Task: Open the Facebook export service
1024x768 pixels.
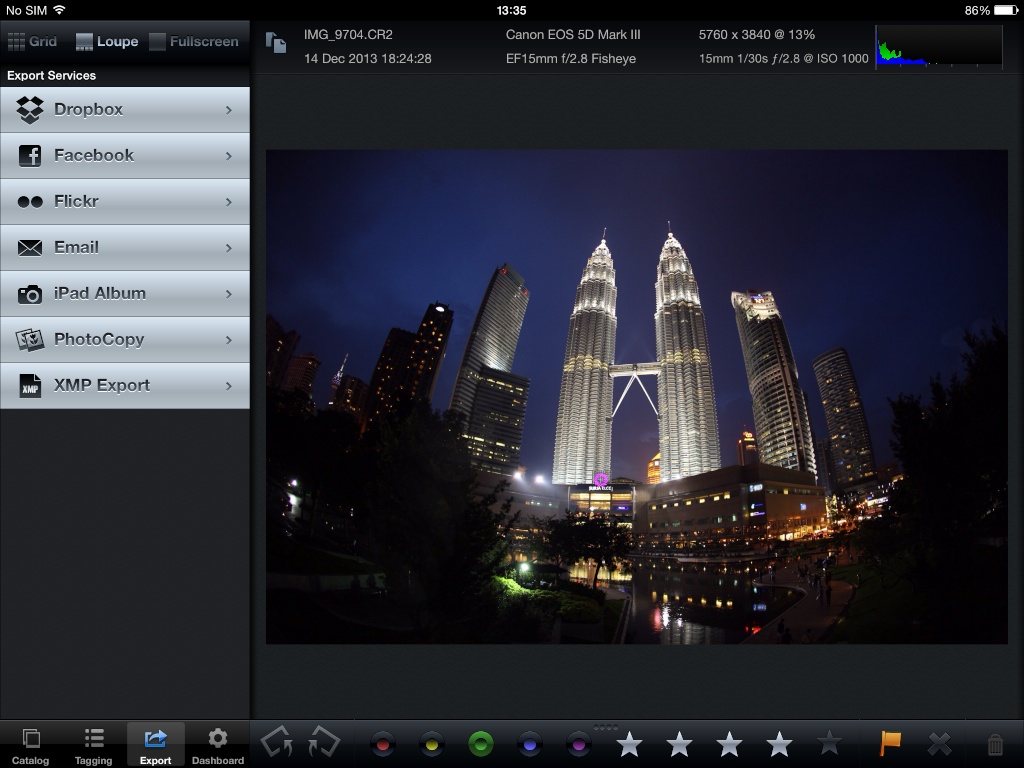Action: coord(125,155)
